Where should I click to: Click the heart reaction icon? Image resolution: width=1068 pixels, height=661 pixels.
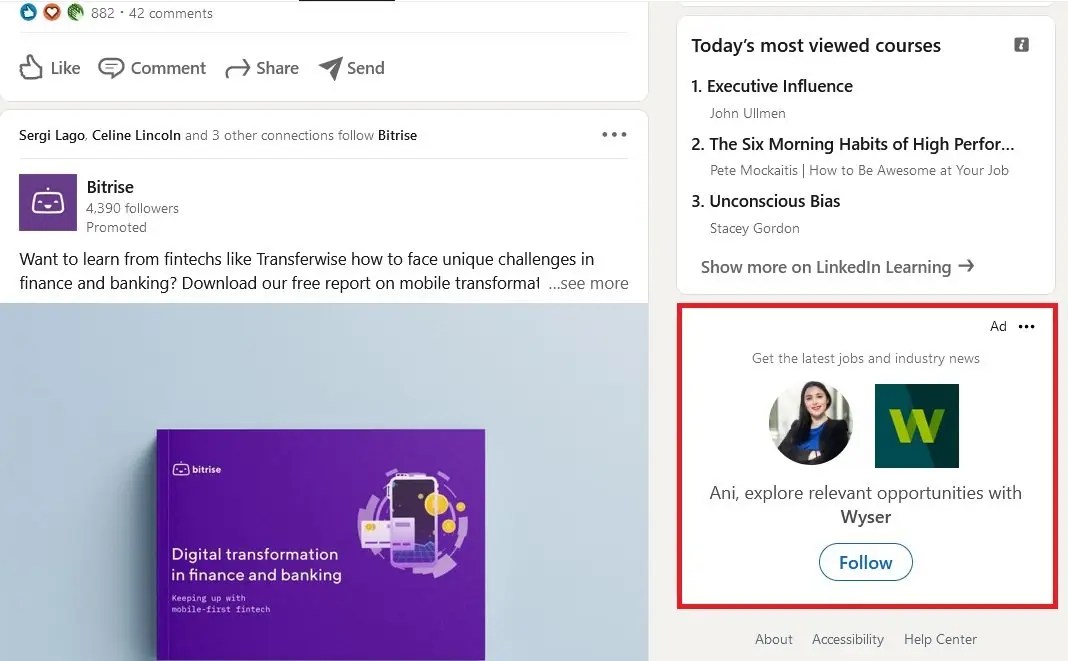point(52,13)
